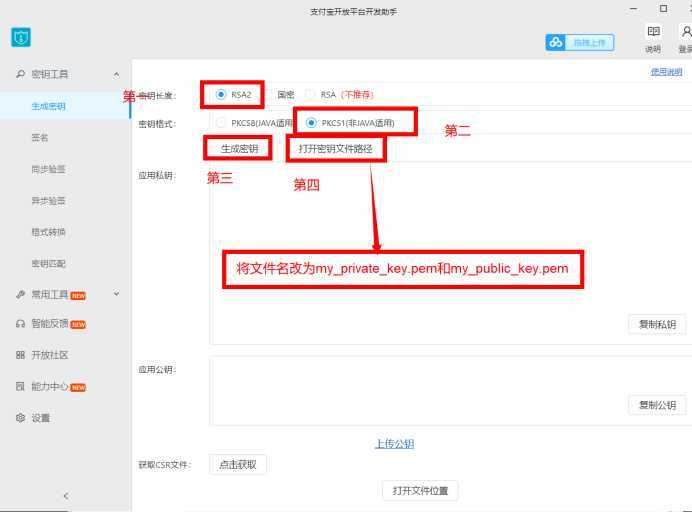Select PKCS1 (非JAVA适用) key format

click(311, 123)
